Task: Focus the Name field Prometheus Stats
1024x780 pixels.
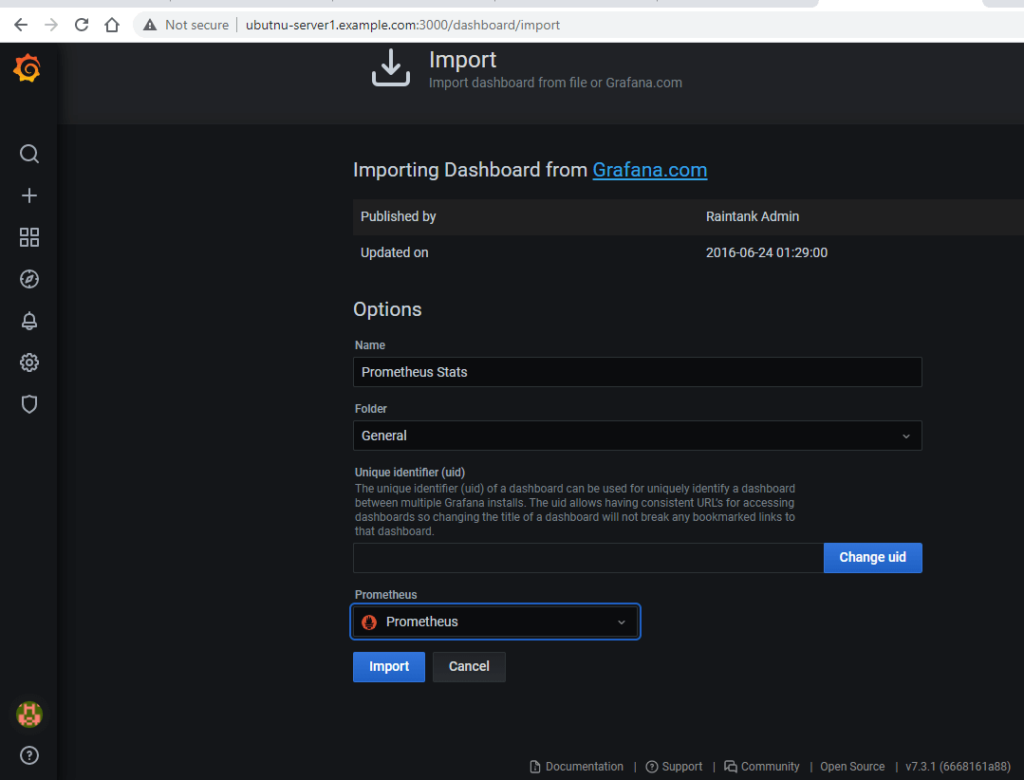Action: 637,372
